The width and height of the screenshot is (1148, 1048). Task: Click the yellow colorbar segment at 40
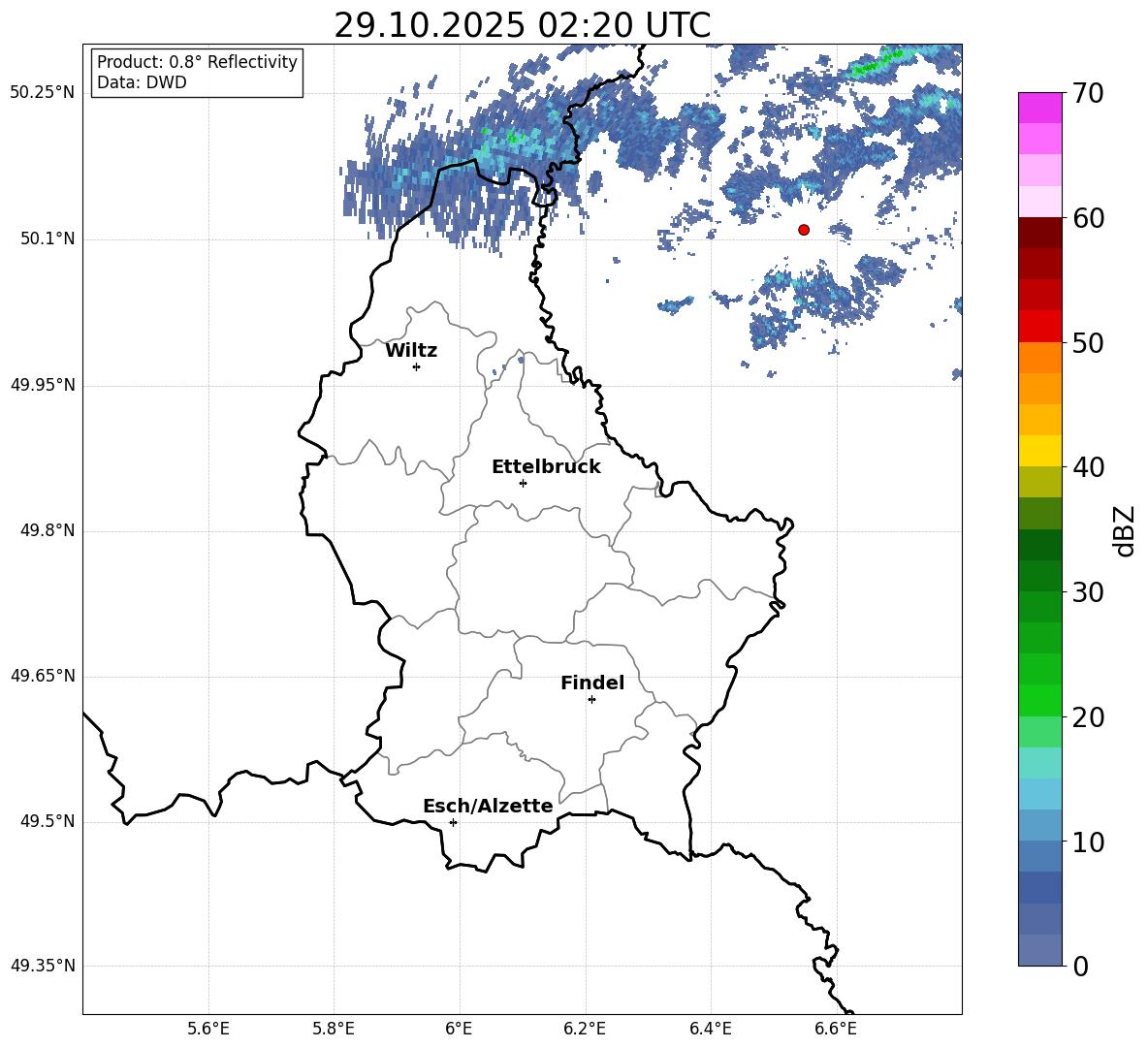tap(1040, 451)
